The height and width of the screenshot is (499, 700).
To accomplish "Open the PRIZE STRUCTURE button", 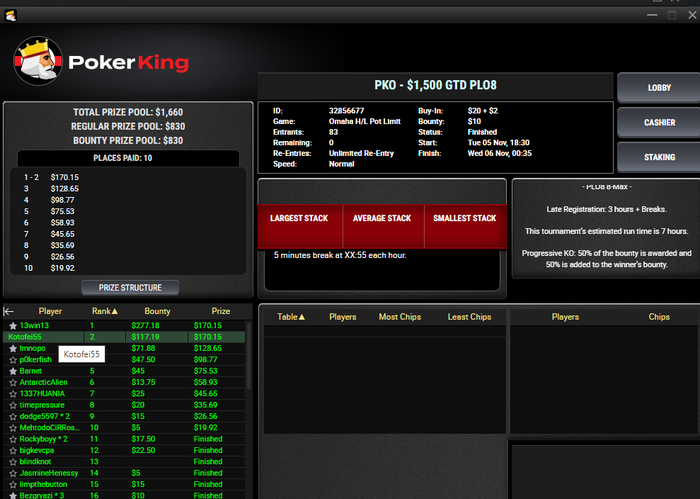I will coord(130,288).
